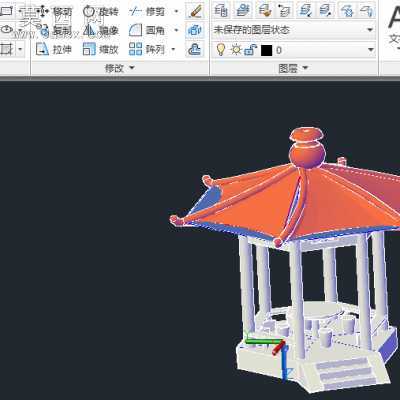Click the Erase tool icon

(195, 11)
